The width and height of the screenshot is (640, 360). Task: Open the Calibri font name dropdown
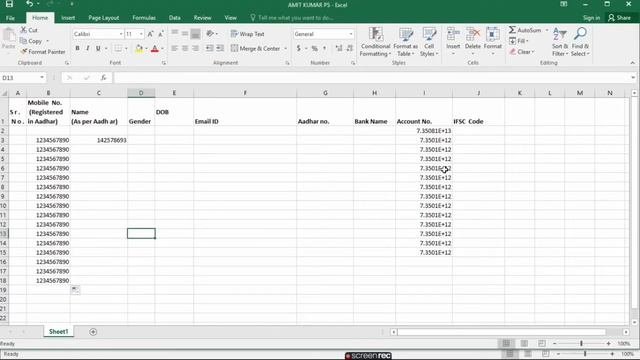point(121,34)
